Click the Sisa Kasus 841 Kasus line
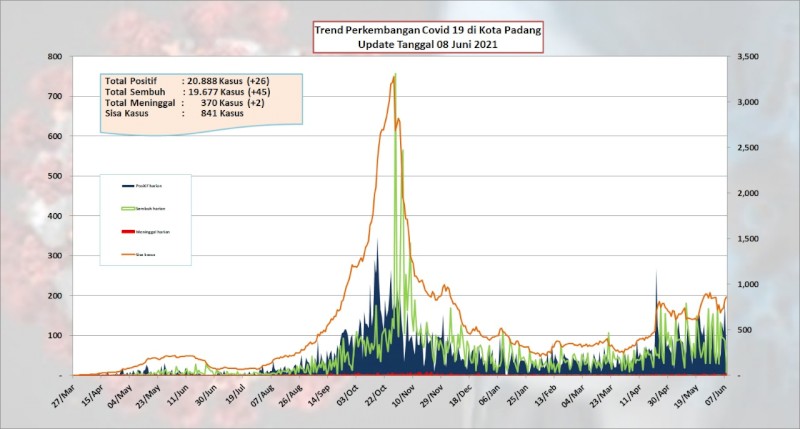 (174, 113)
